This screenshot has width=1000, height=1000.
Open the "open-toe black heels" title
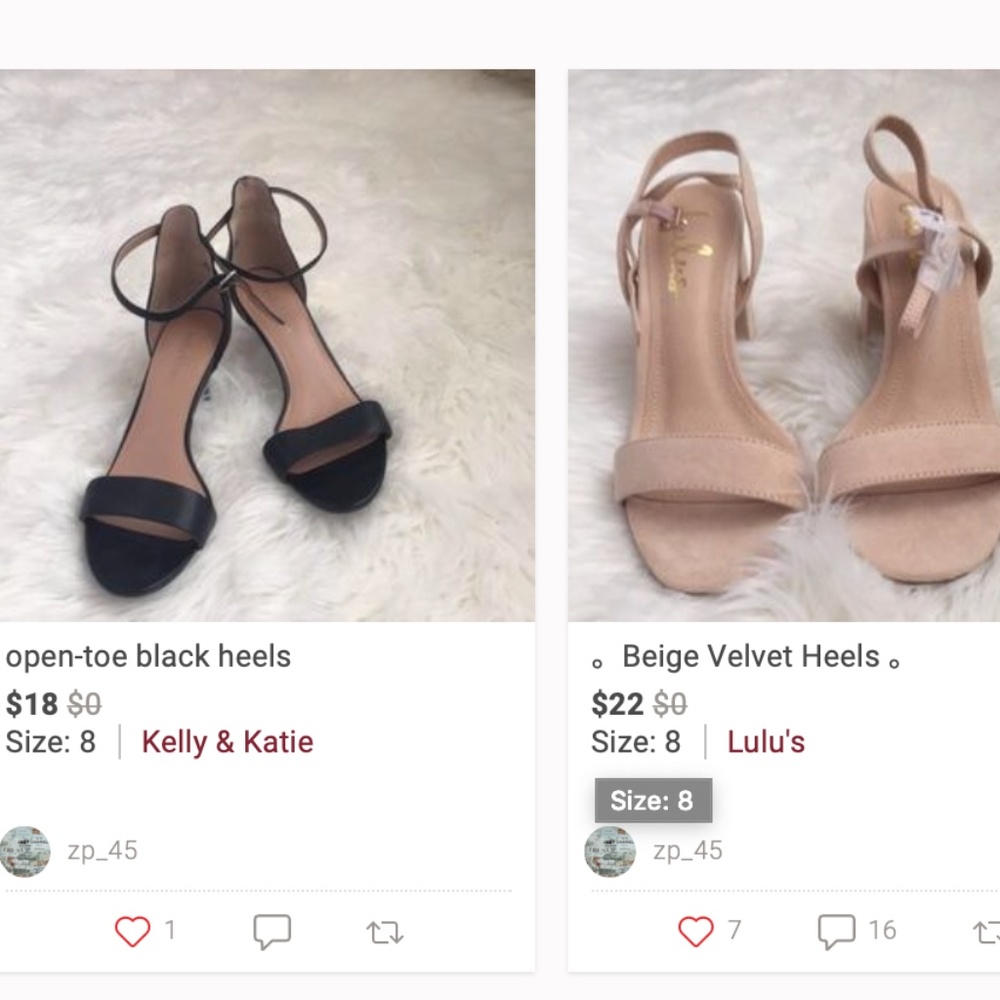(x=148, y=657)
